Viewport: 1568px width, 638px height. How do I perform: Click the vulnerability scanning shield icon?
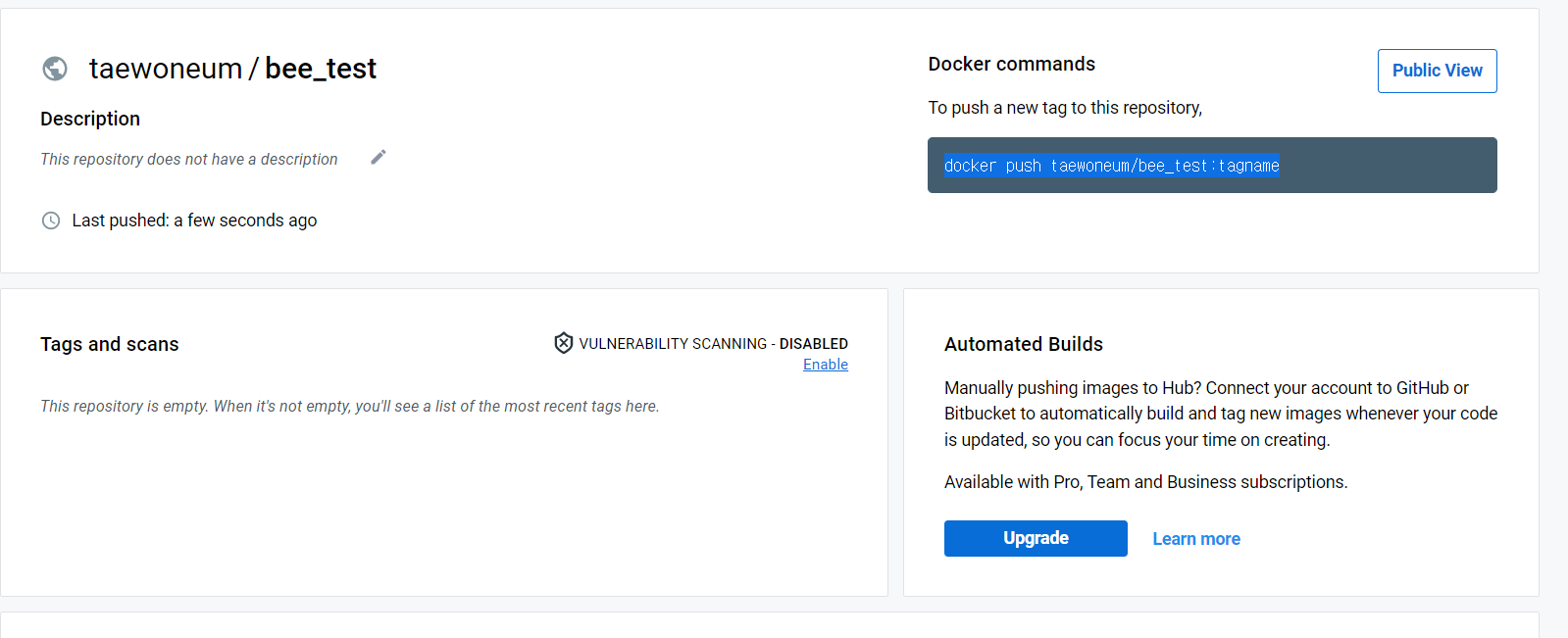click(x=564, y=343)
